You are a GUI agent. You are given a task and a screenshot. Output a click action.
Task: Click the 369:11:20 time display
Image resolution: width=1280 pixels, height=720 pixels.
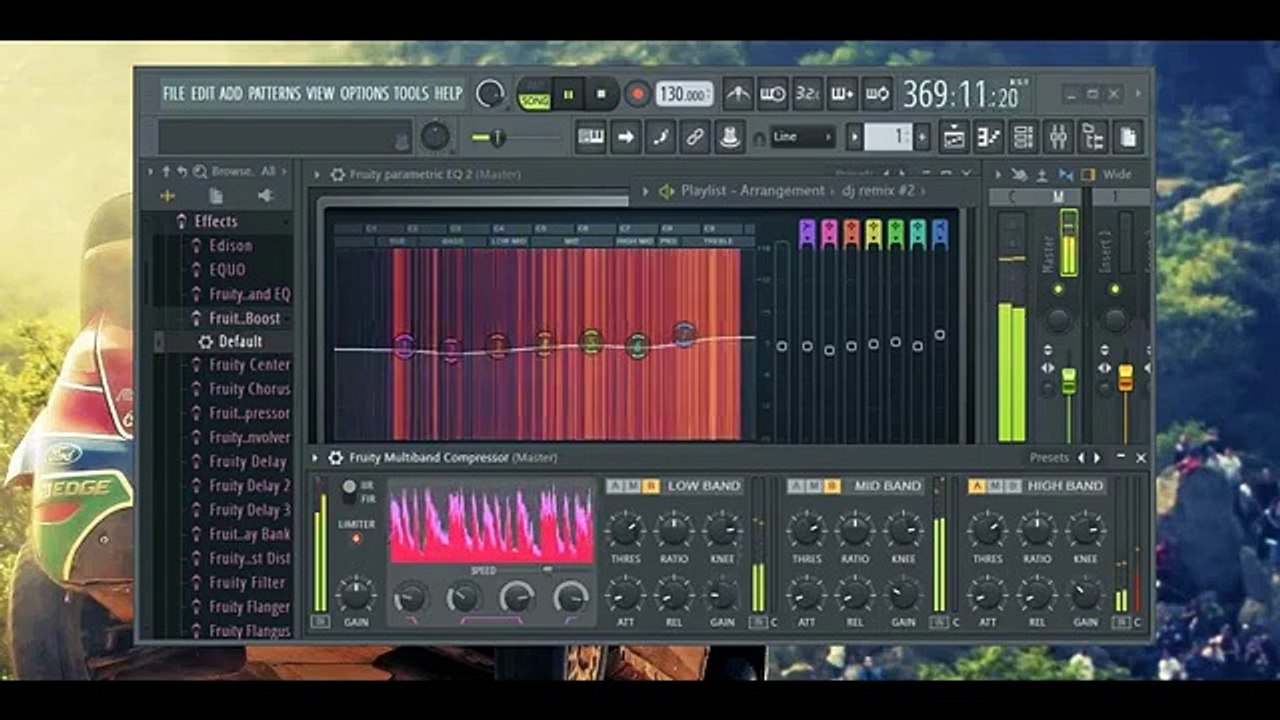click(x=960, y=94)
